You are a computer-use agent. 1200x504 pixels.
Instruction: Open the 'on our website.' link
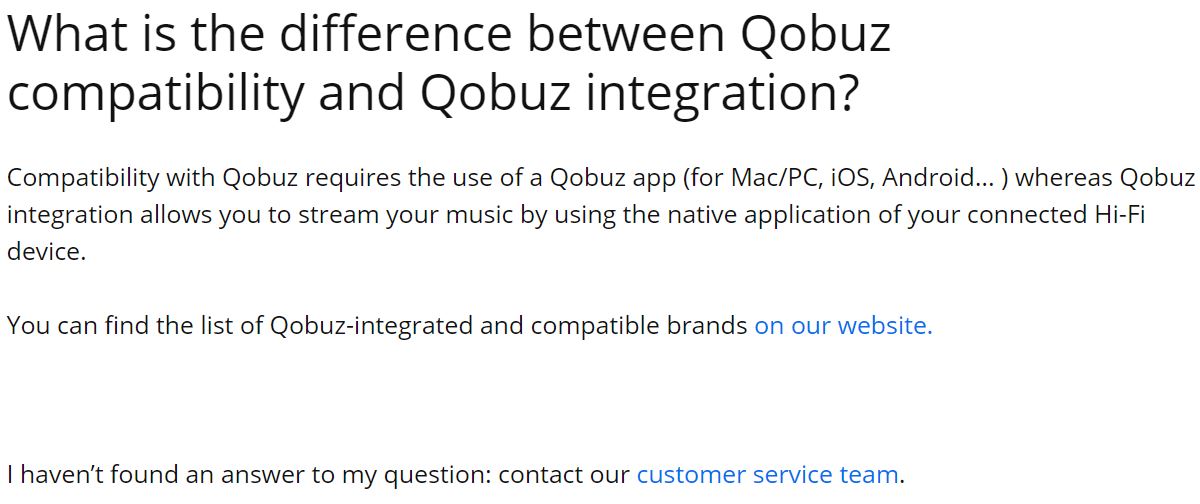pos(842,326)
